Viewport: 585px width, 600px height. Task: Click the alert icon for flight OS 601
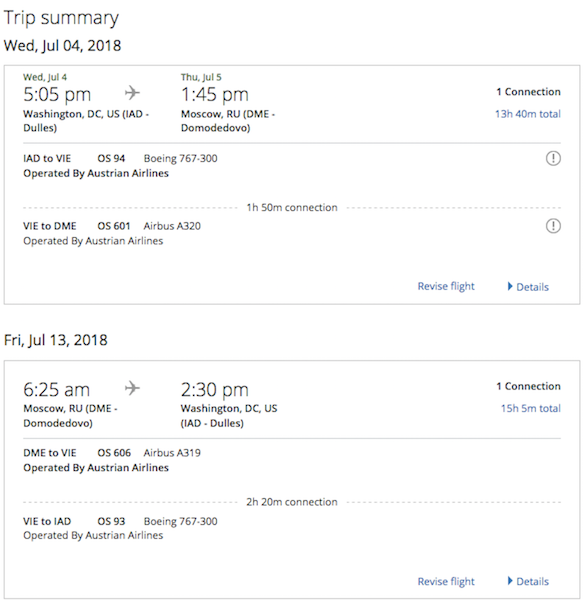point(553,226)
